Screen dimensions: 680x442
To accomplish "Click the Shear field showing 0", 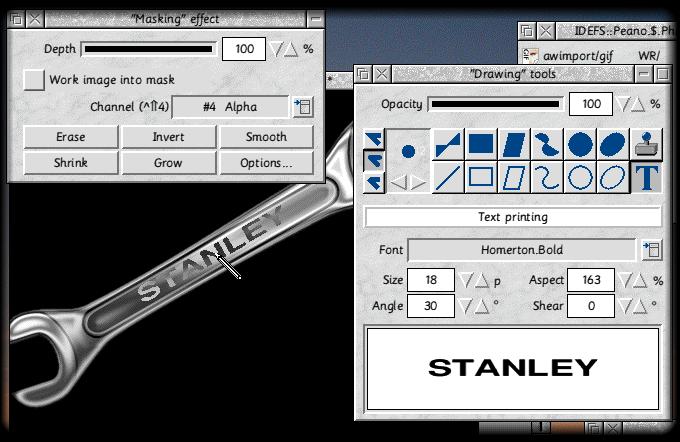I will tap(591, 306).
